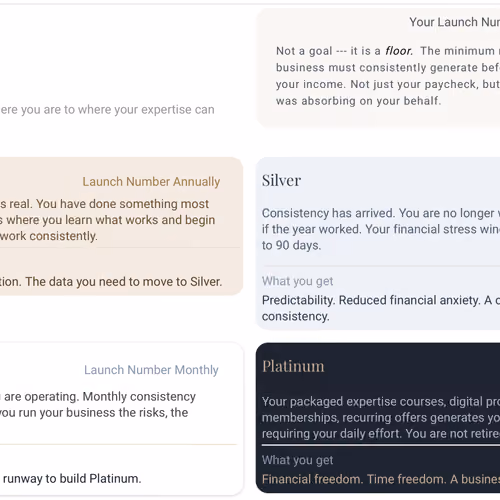This screenshot has width=500, height=500.
Task: Click Predictability. Reduced financial anxiety text
Action: pyautogui.click(x=381, y=308)
